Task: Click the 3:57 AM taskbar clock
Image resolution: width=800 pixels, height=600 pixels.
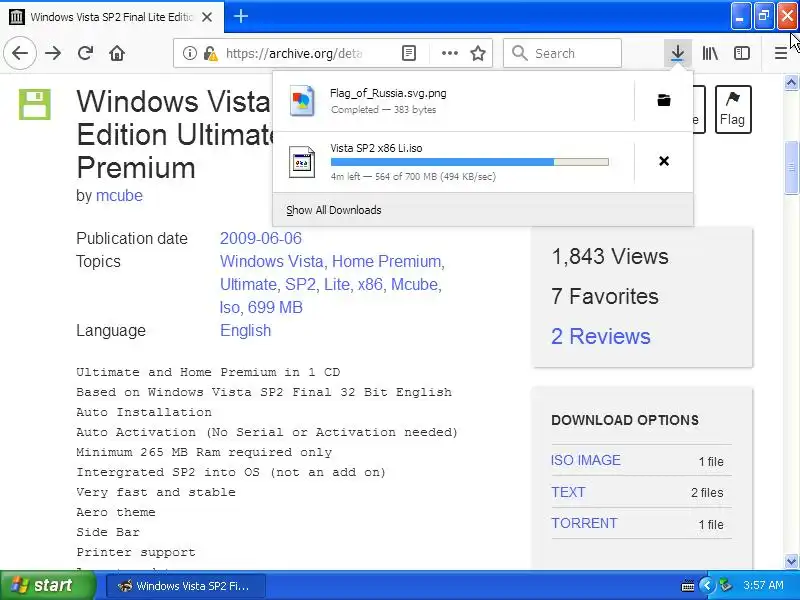Action: 763,585
